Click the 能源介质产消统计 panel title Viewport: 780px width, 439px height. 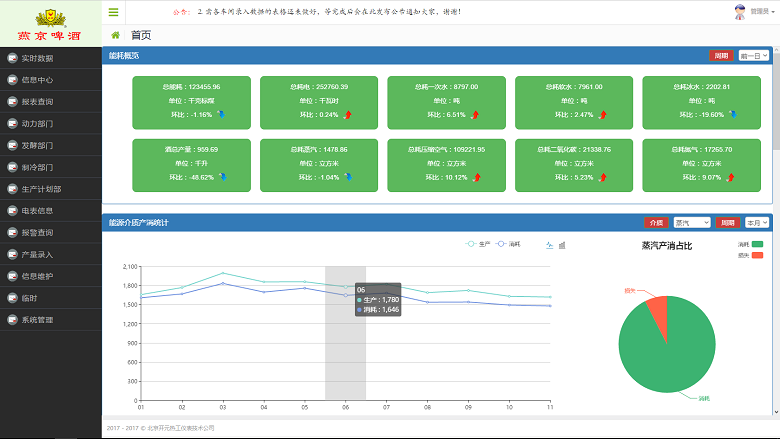click(139, 223)
